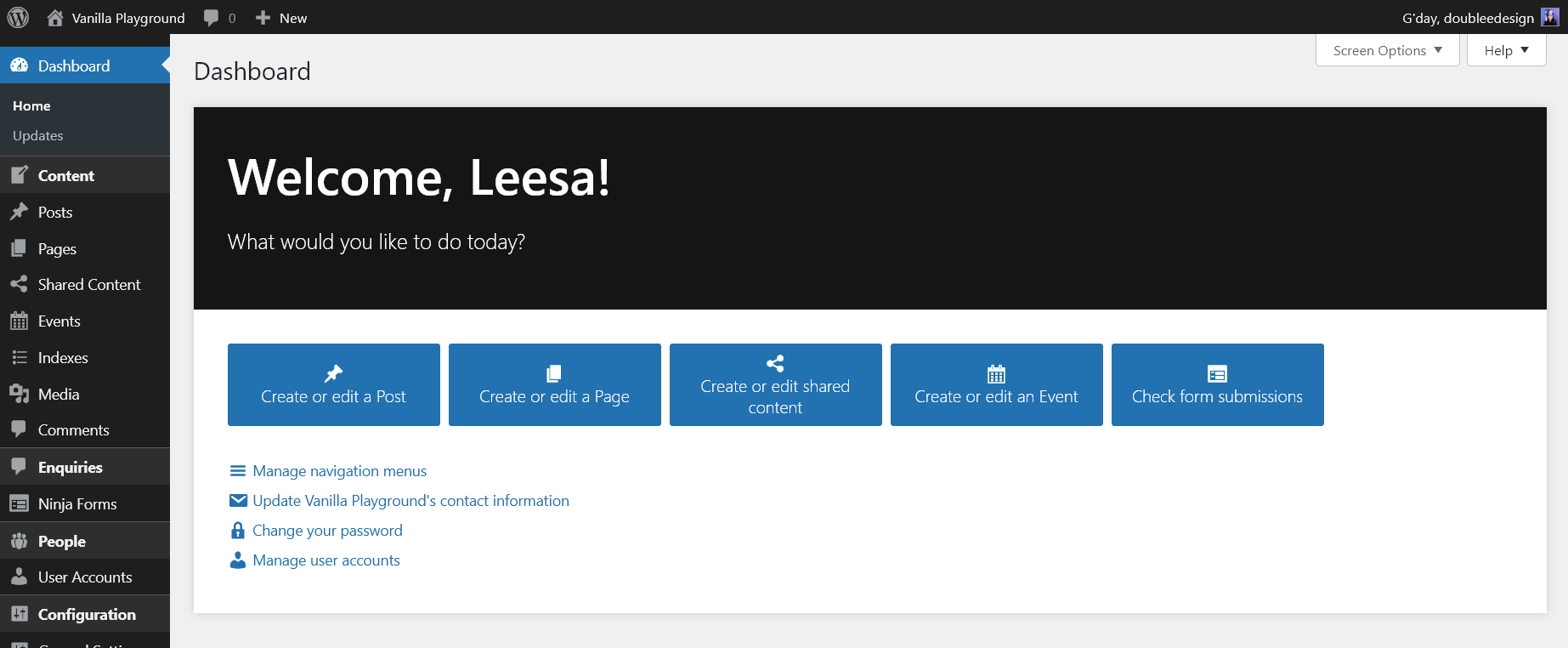This screenshot has width=1568, height=648.
Task: Select Updates under Dashboard menu
Action: pyautogui.click(x=38, y=136)
